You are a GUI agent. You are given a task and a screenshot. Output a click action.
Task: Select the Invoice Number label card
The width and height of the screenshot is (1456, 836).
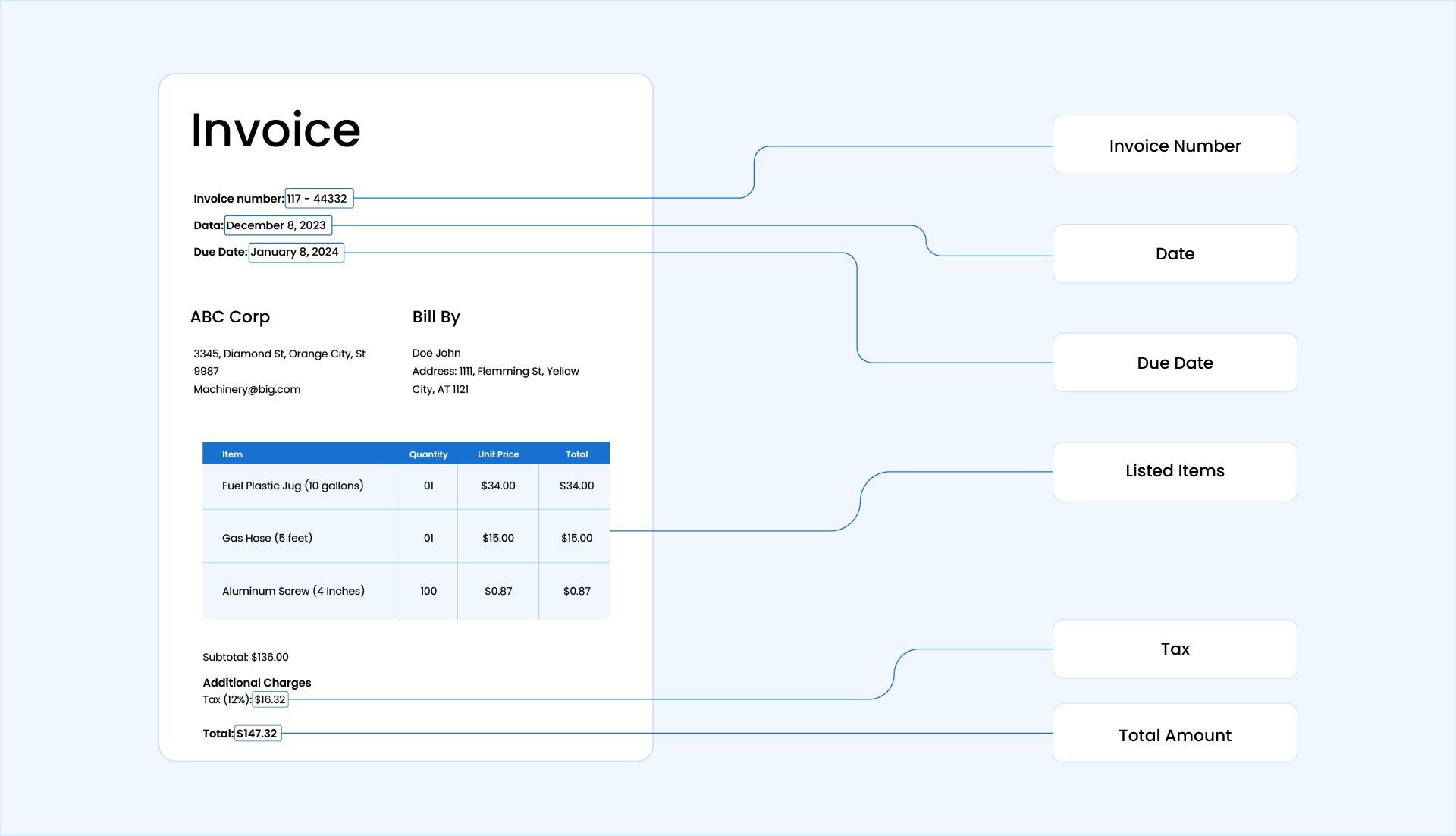point(1175,145)
